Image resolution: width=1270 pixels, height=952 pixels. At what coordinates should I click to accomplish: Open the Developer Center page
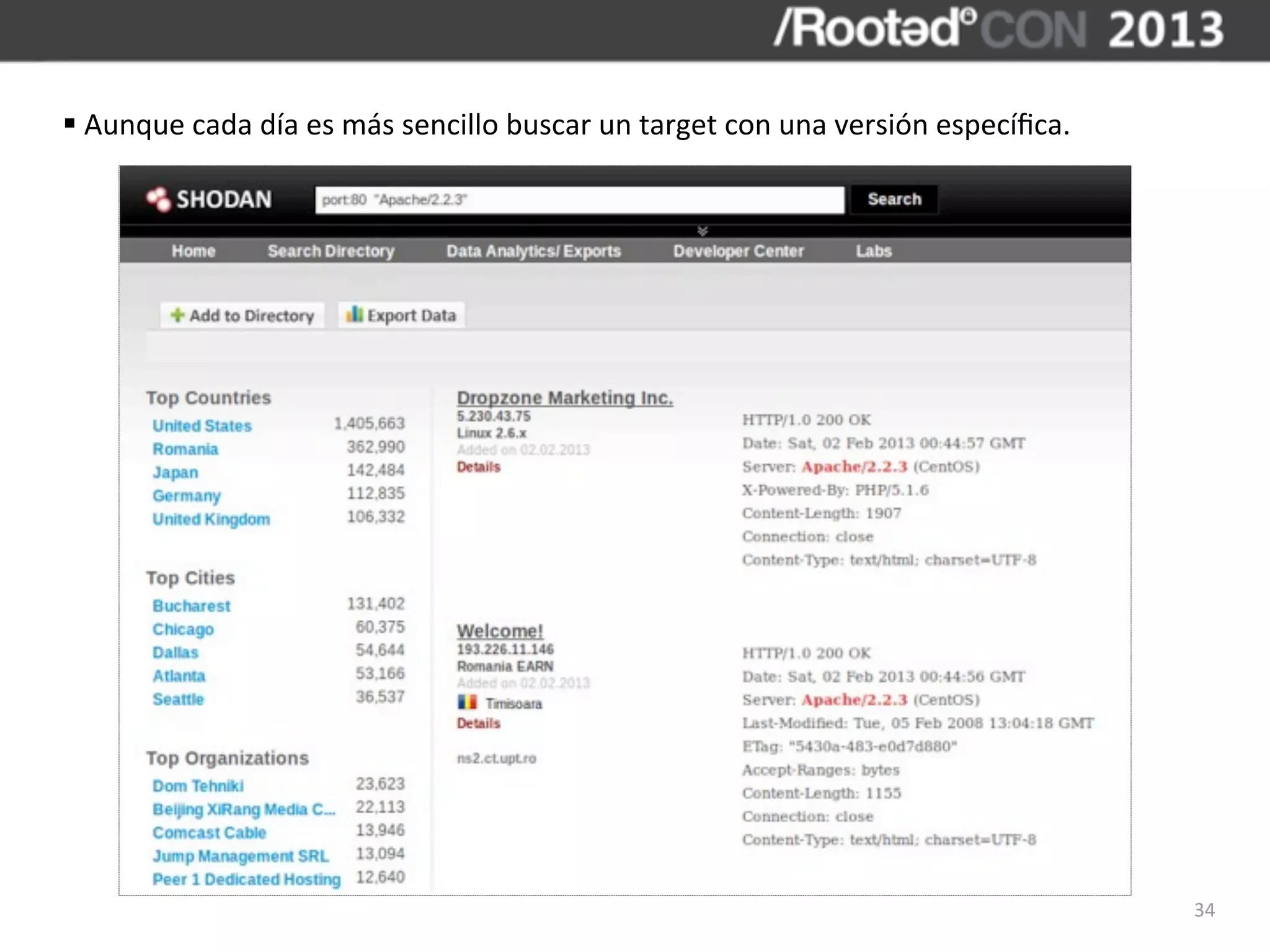coord(738,251)
